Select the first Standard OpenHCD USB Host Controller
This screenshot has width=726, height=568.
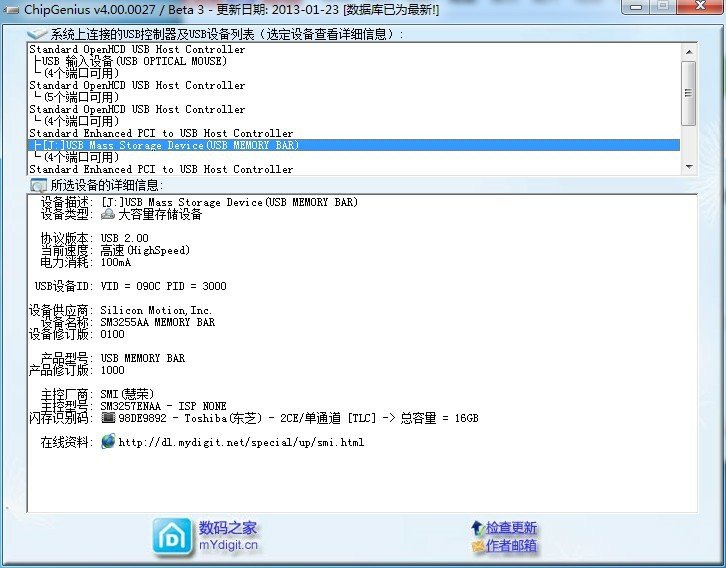click(x=137, y=49)
